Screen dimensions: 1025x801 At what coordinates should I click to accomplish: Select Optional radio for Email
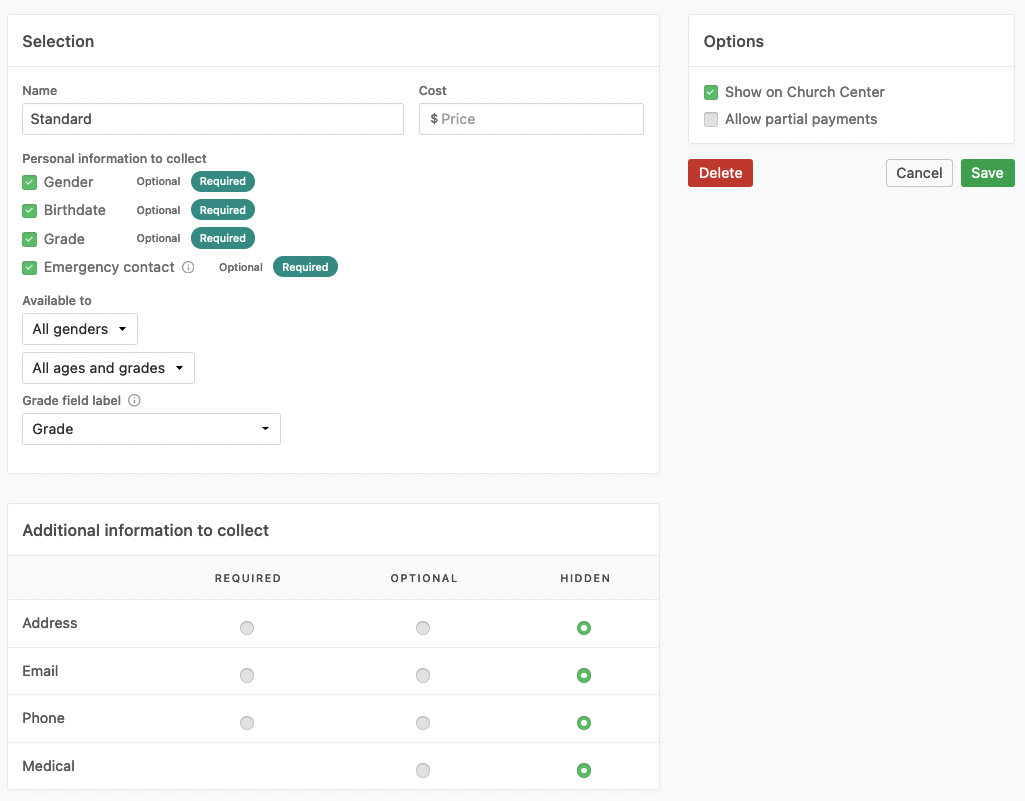423,676
